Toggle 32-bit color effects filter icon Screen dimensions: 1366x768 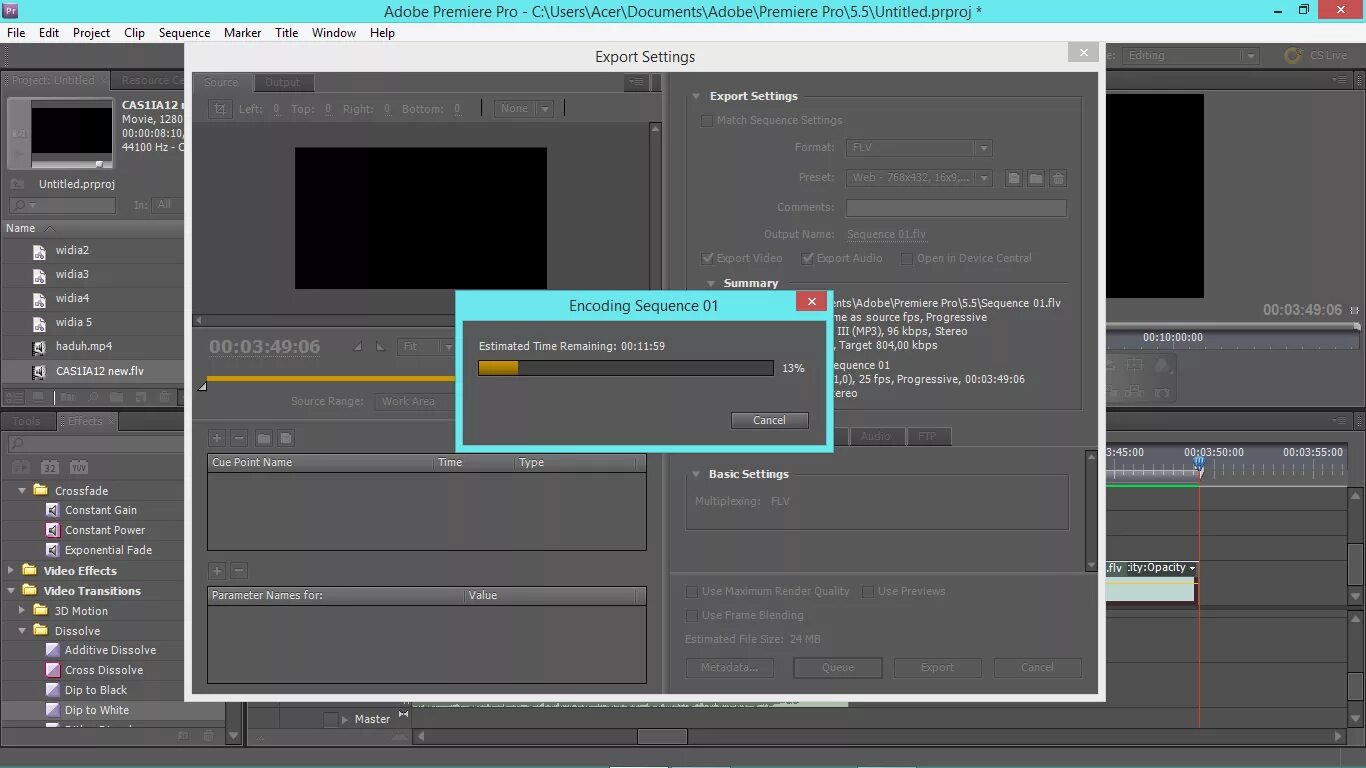[50, 467]
